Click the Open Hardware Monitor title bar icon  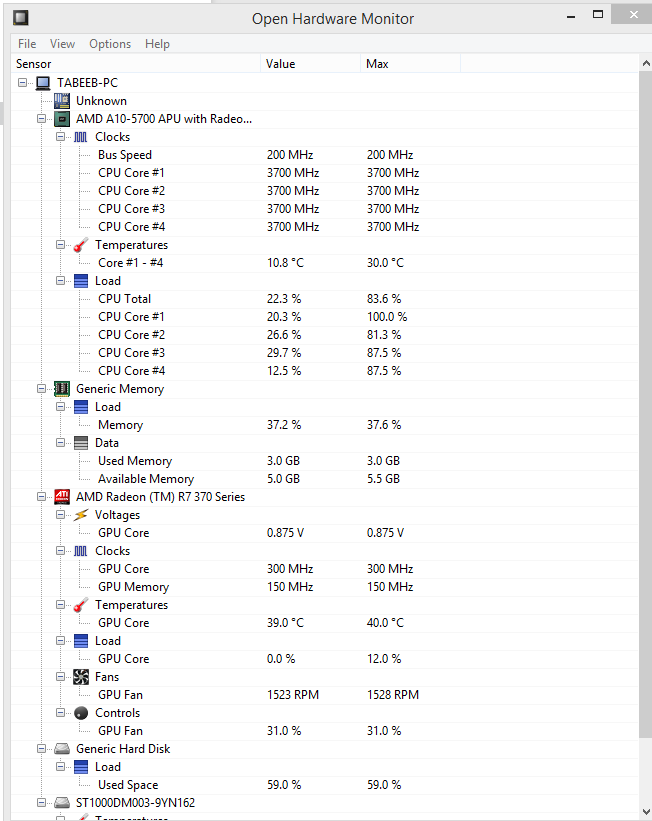point(21,18)
